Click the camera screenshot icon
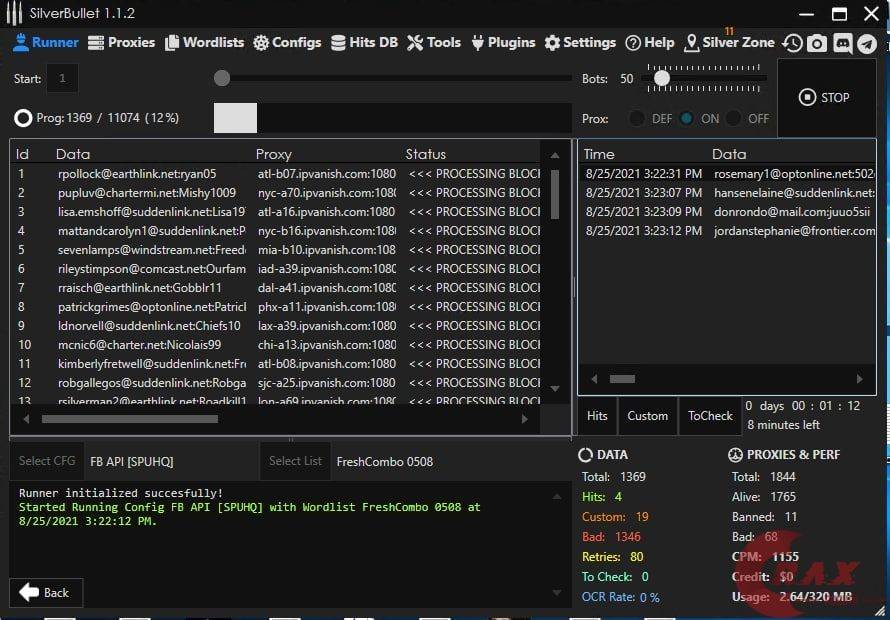This screenshot has width=890, height=620. 817,44
